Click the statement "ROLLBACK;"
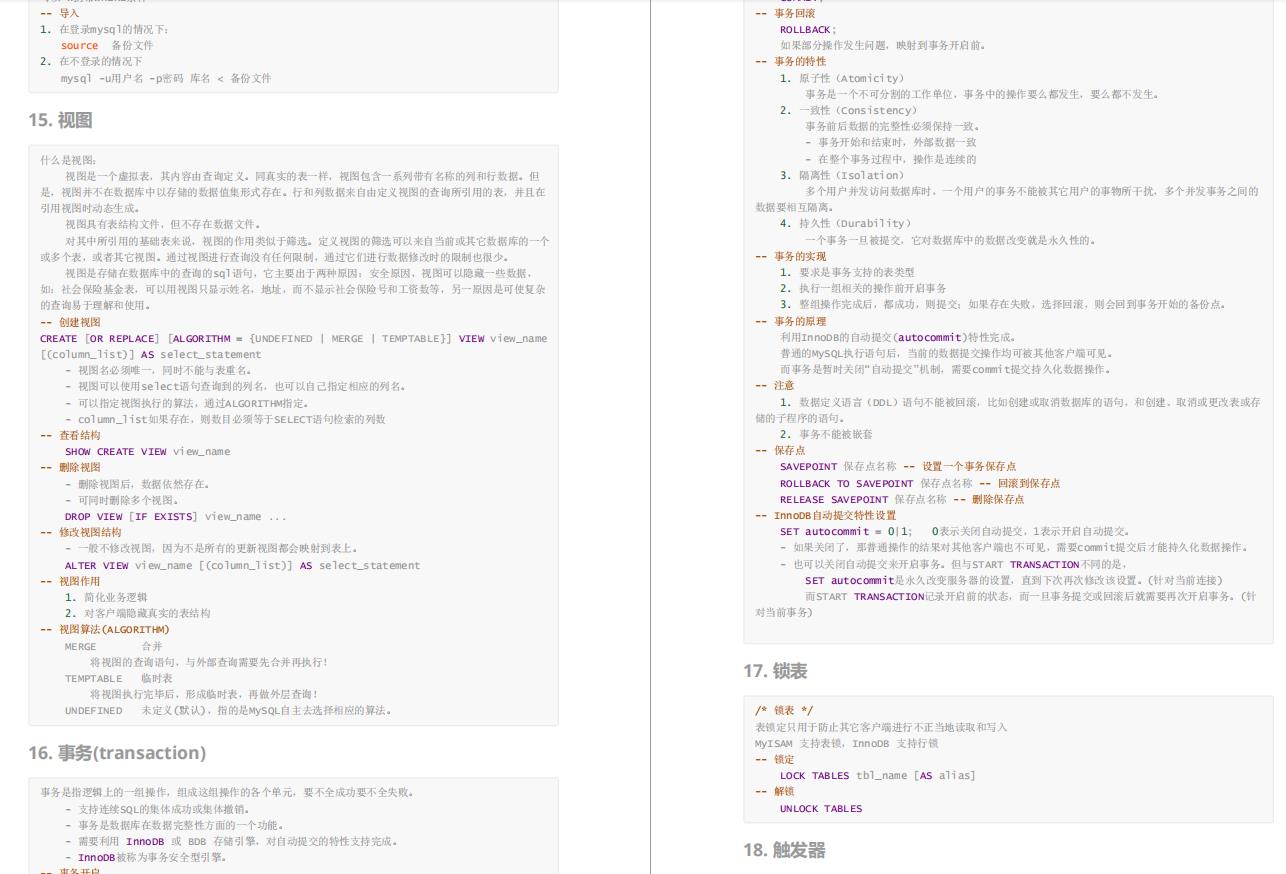The image size is (1286, 874). pyautogui.click(x=808, y=29)
